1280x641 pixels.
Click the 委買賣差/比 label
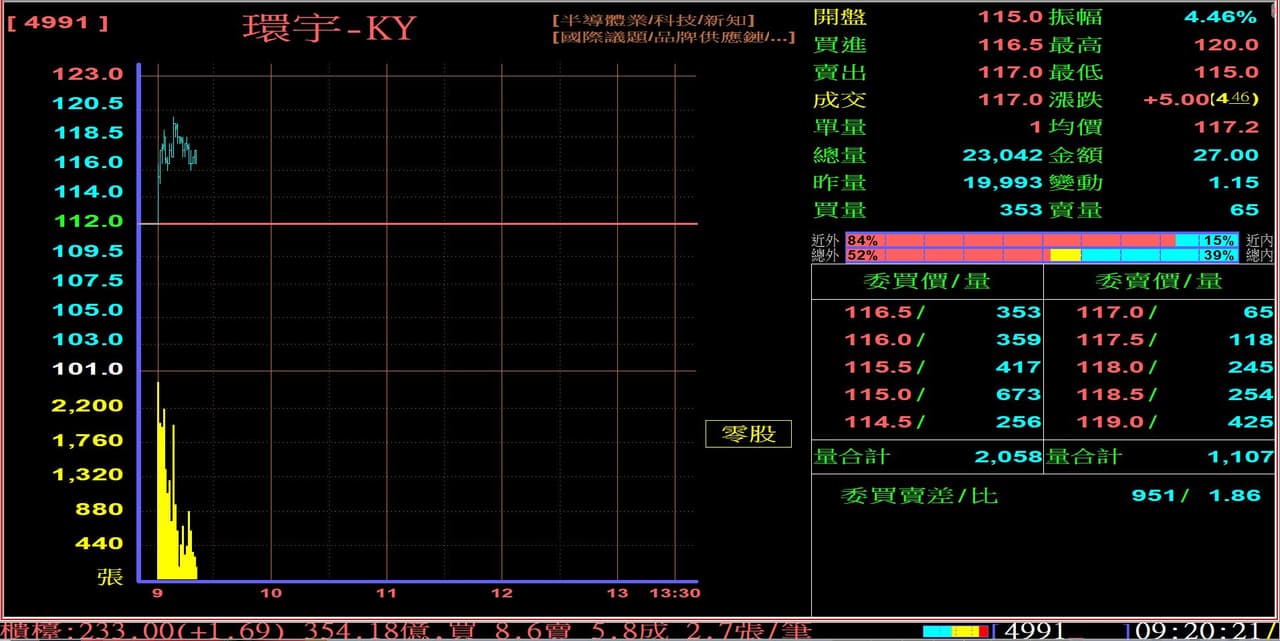pyautogui.click(x=919, y=495)
